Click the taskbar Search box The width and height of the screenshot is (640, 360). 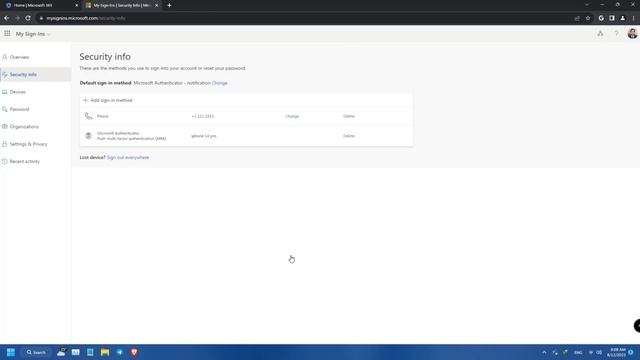coord(36,352)
